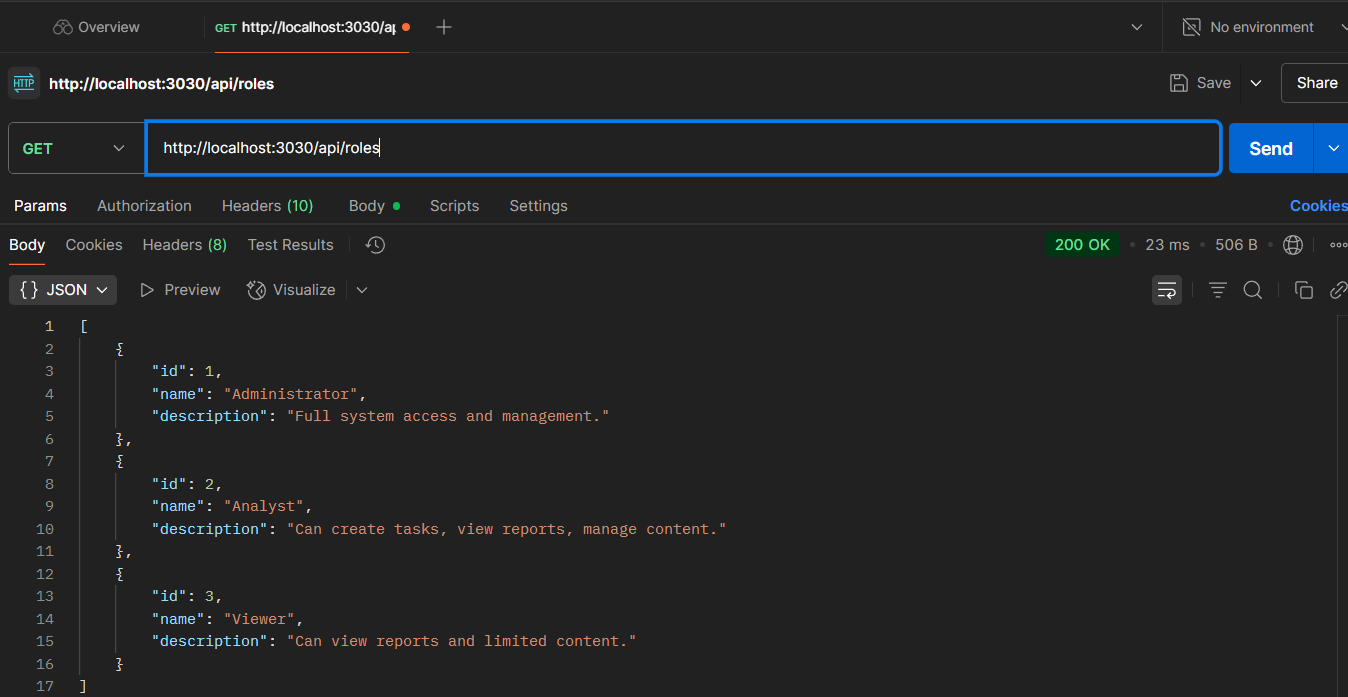Click "Viewer" value in JSON
1348x697 pixels.
(260, 619)
